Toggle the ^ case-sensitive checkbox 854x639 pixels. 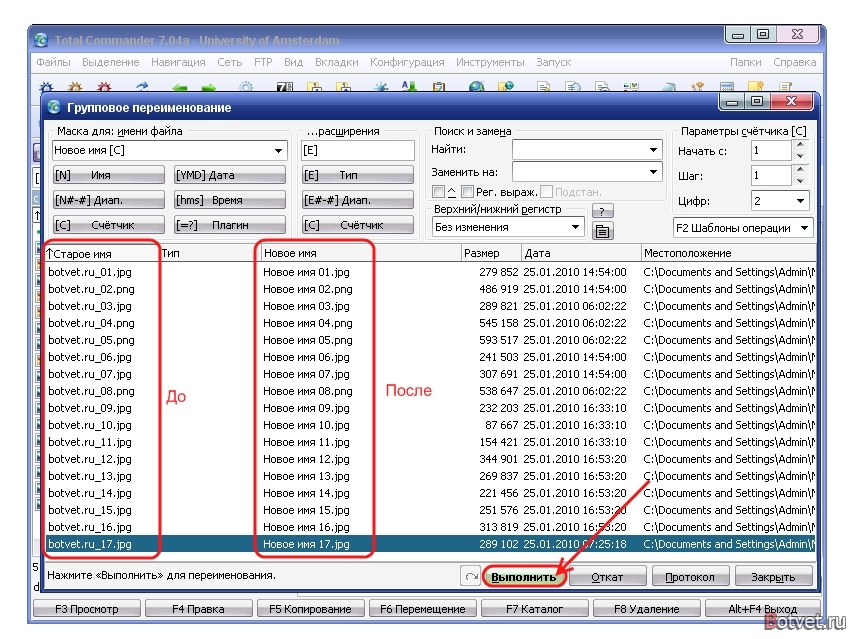438,192
